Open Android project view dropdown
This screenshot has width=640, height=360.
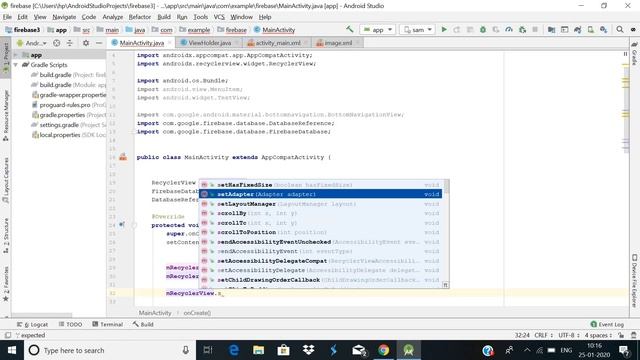(x=32, y=43)
